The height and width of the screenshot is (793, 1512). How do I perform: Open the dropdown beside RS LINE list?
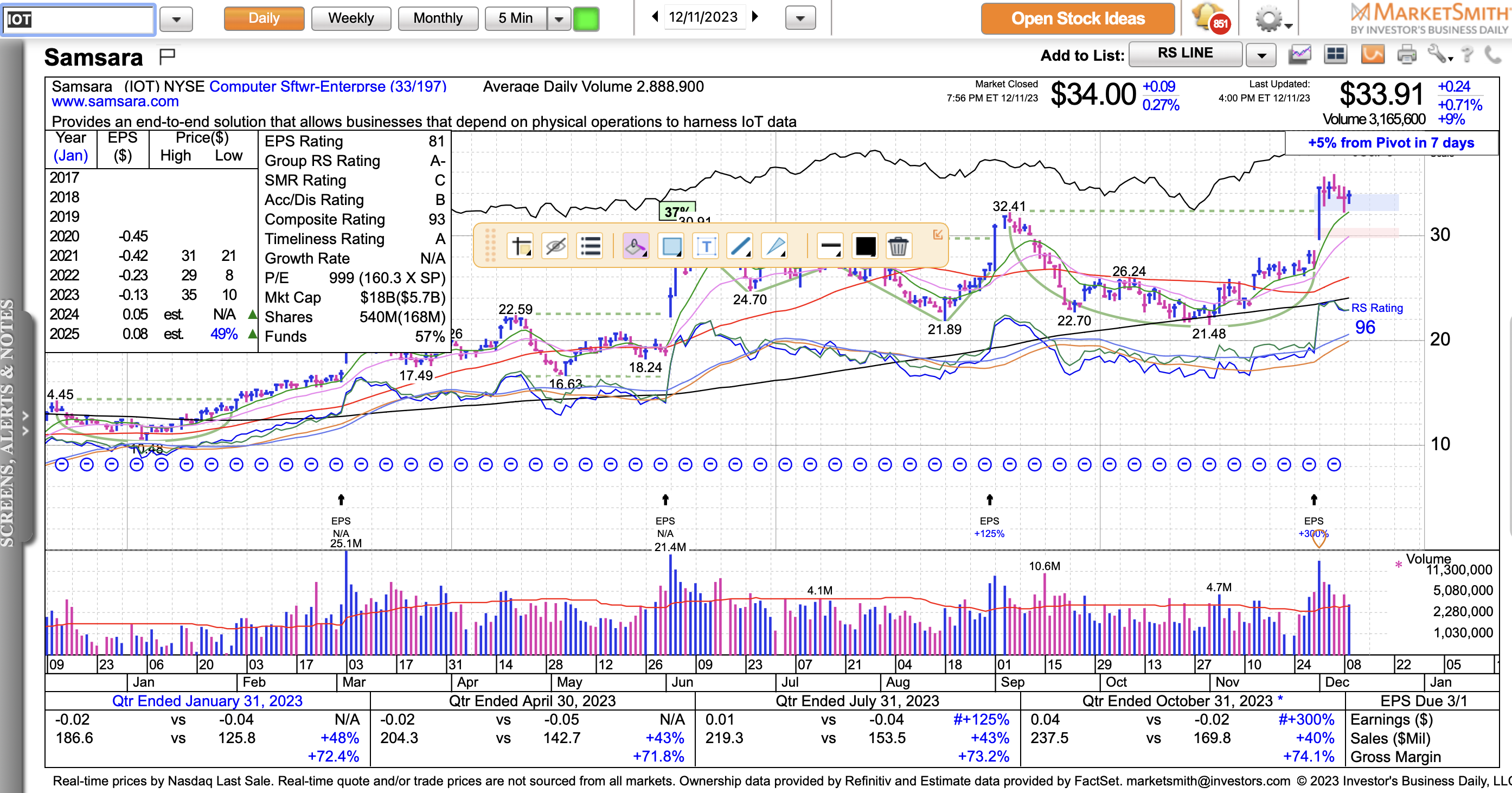click(1261, 55)
